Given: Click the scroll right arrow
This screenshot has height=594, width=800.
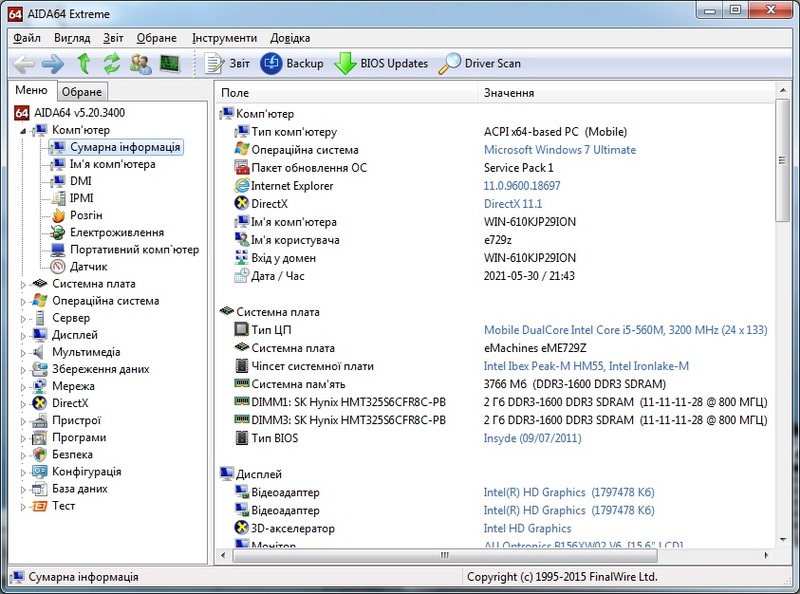Looking at the screenshot, I should [x=766, y=555].
